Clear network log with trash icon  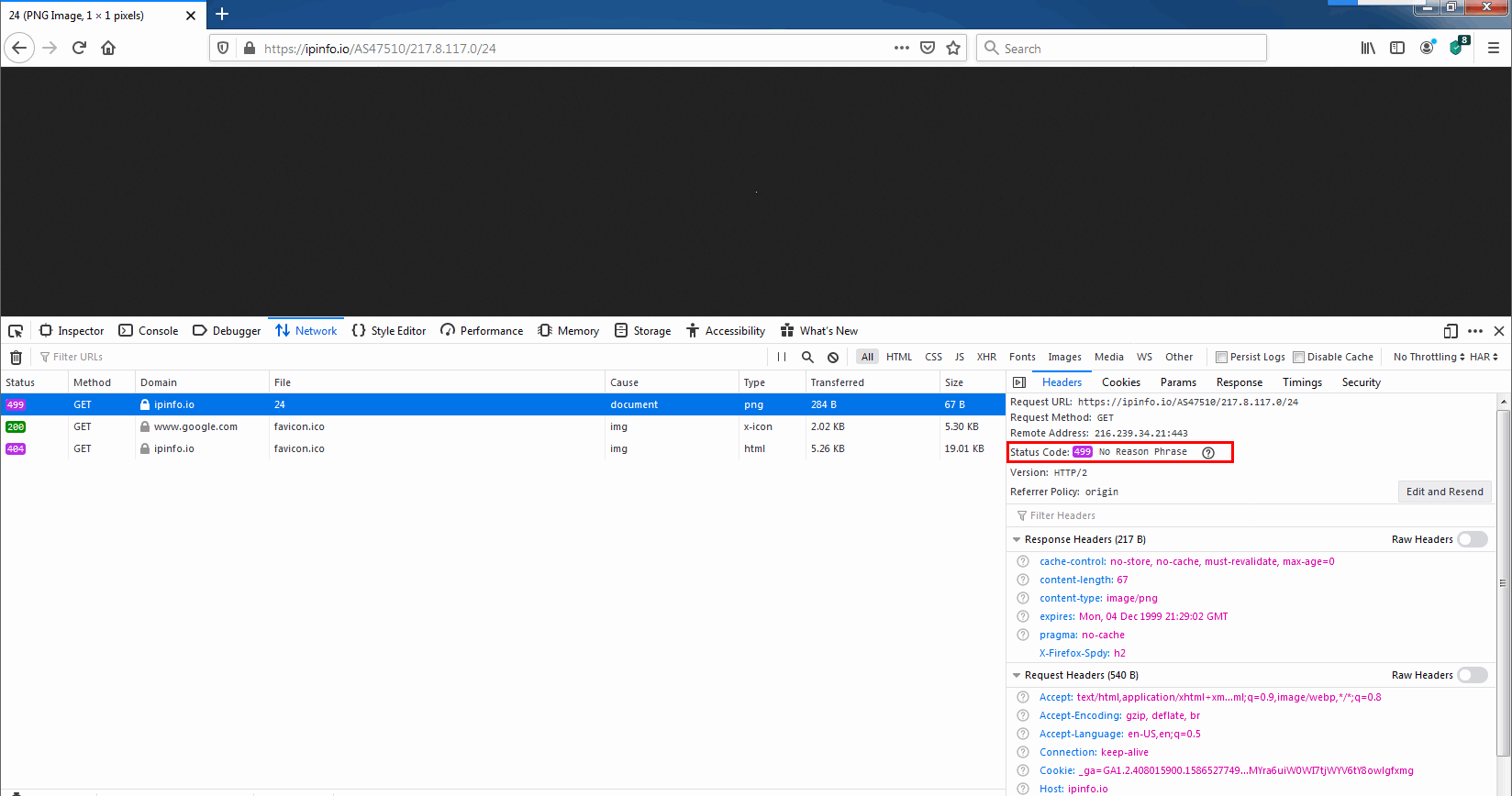(x=16, y=358)
